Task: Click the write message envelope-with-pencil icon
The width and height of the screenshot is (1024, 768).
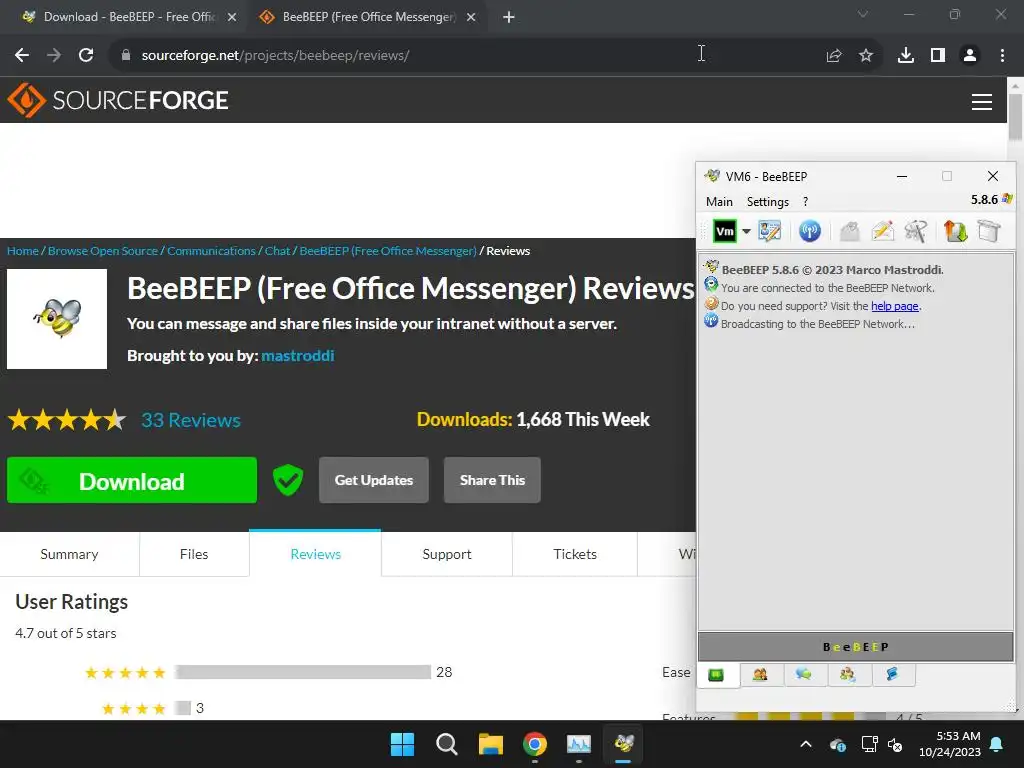Action: (883, 231)
